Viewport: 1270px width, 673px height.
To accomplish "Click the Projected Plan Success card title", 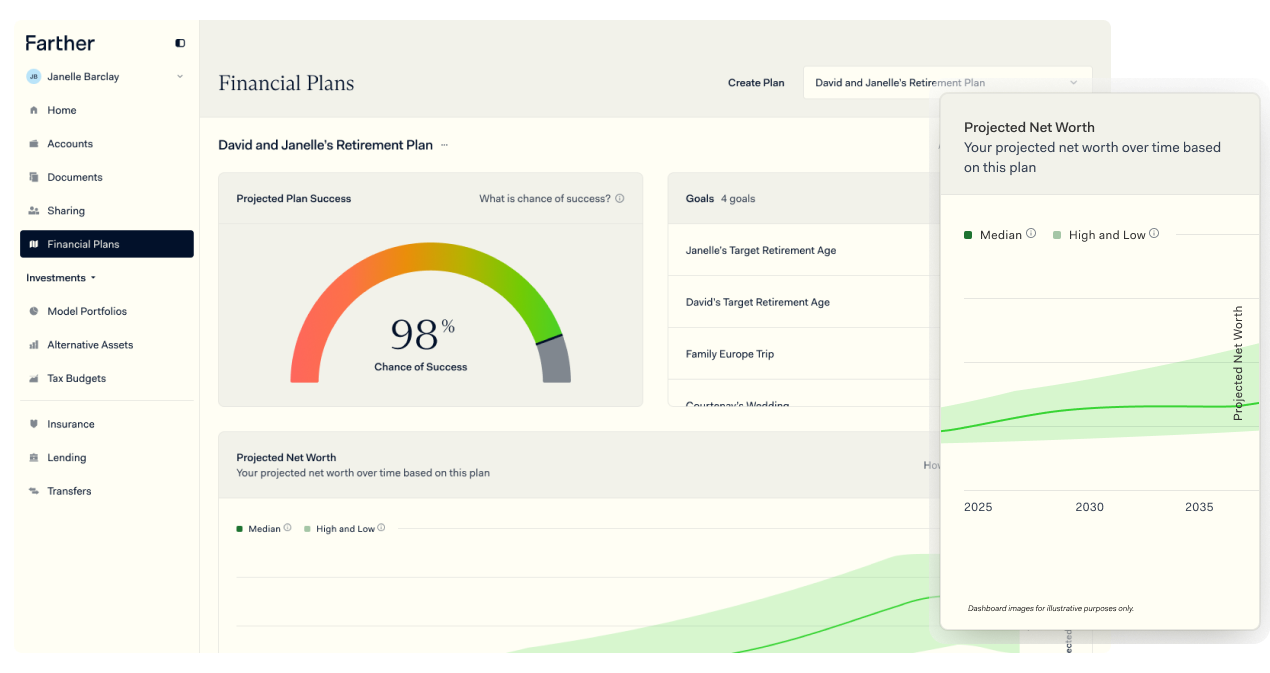I will pos(294,199).
